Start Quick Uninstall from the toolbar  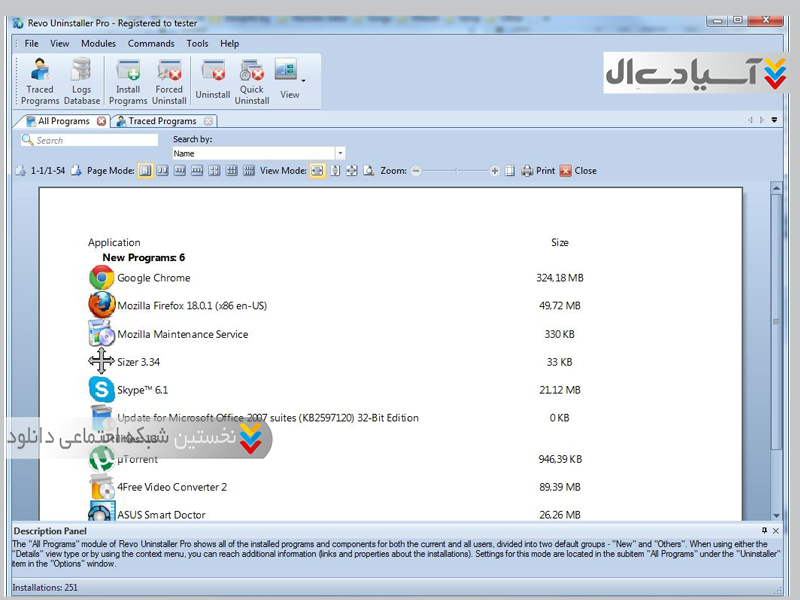252,81
